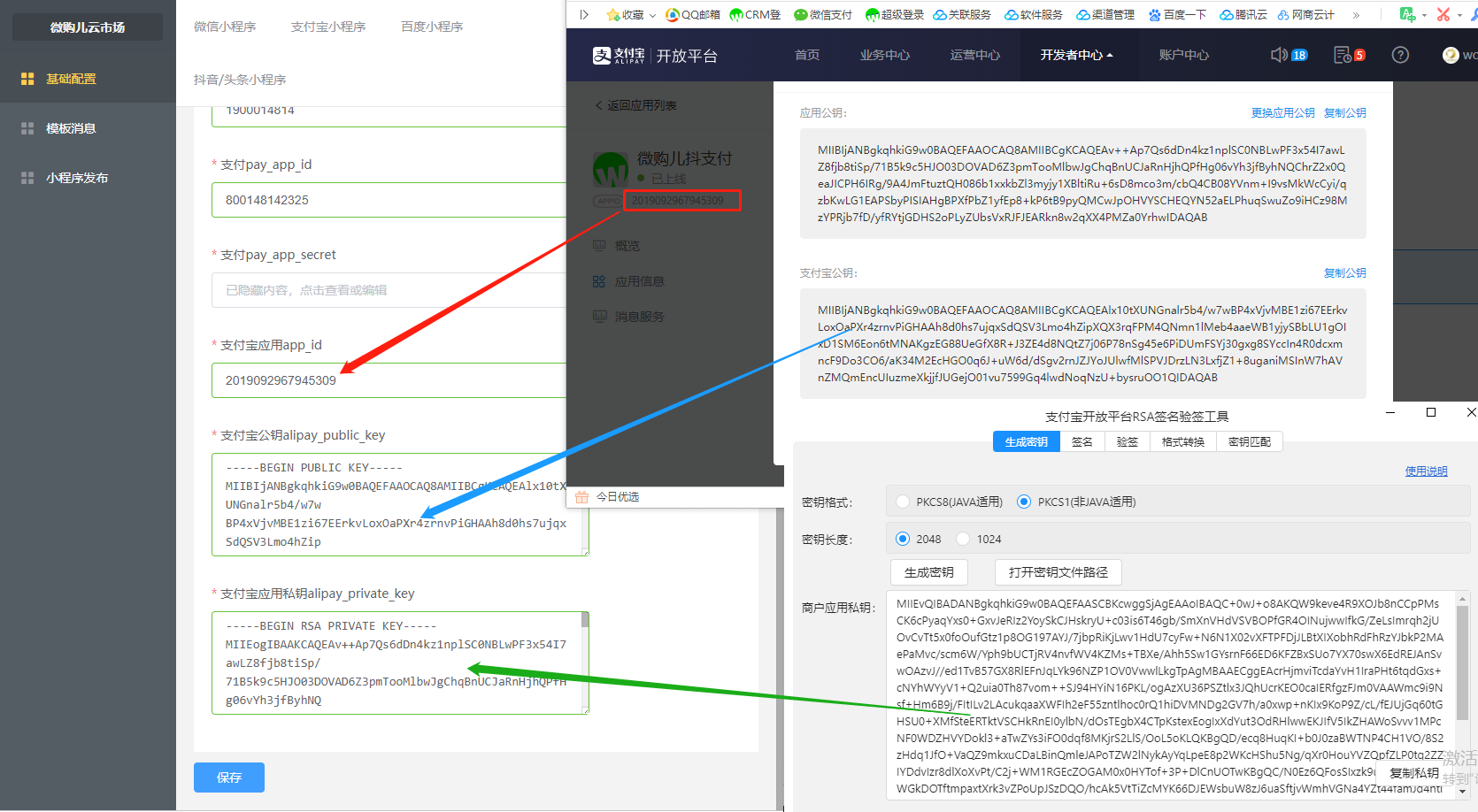Click the browser sidebar toggle arrow icon
Screen dimensions: 1478x812
coord(584,14)
